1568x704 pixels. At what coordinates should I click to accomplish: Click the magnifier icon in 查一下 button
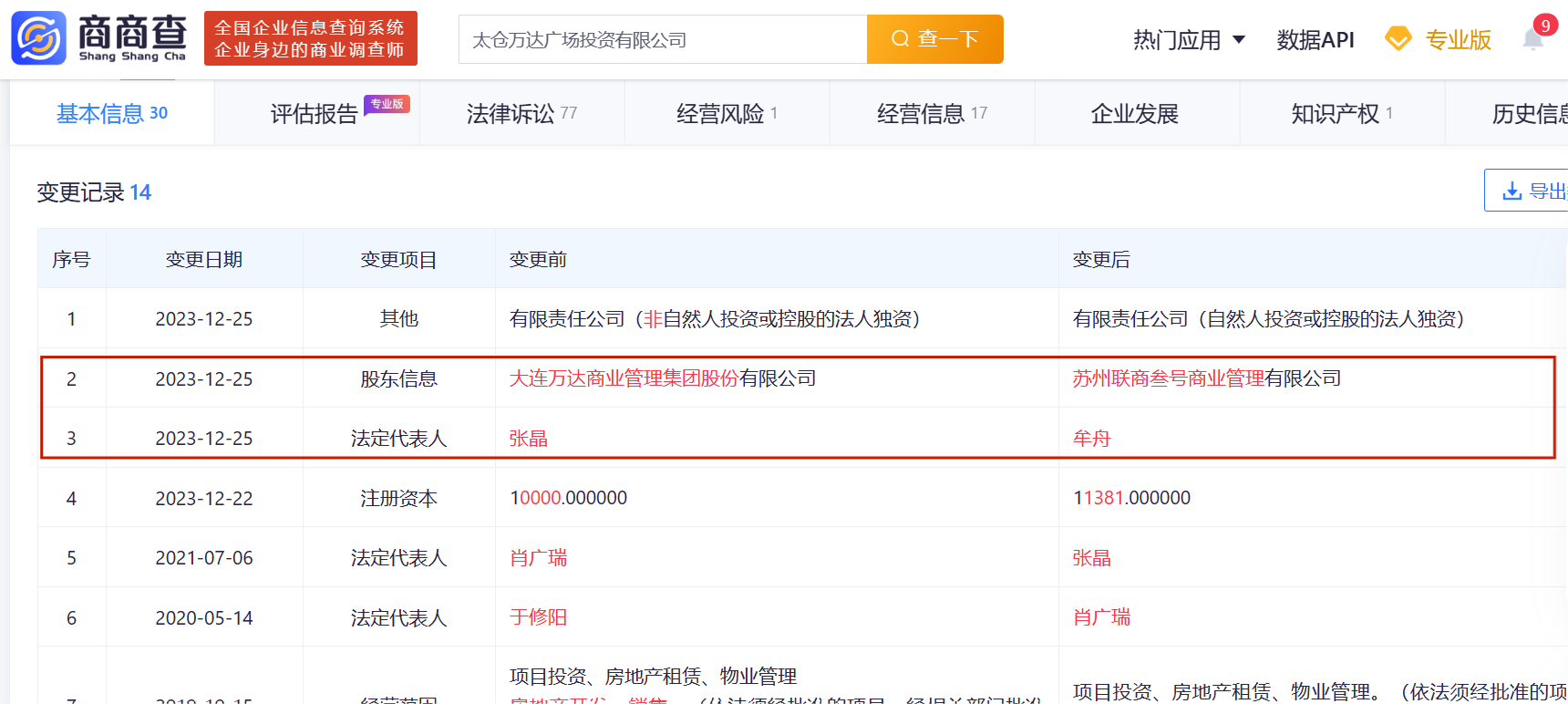coord(900,38)
